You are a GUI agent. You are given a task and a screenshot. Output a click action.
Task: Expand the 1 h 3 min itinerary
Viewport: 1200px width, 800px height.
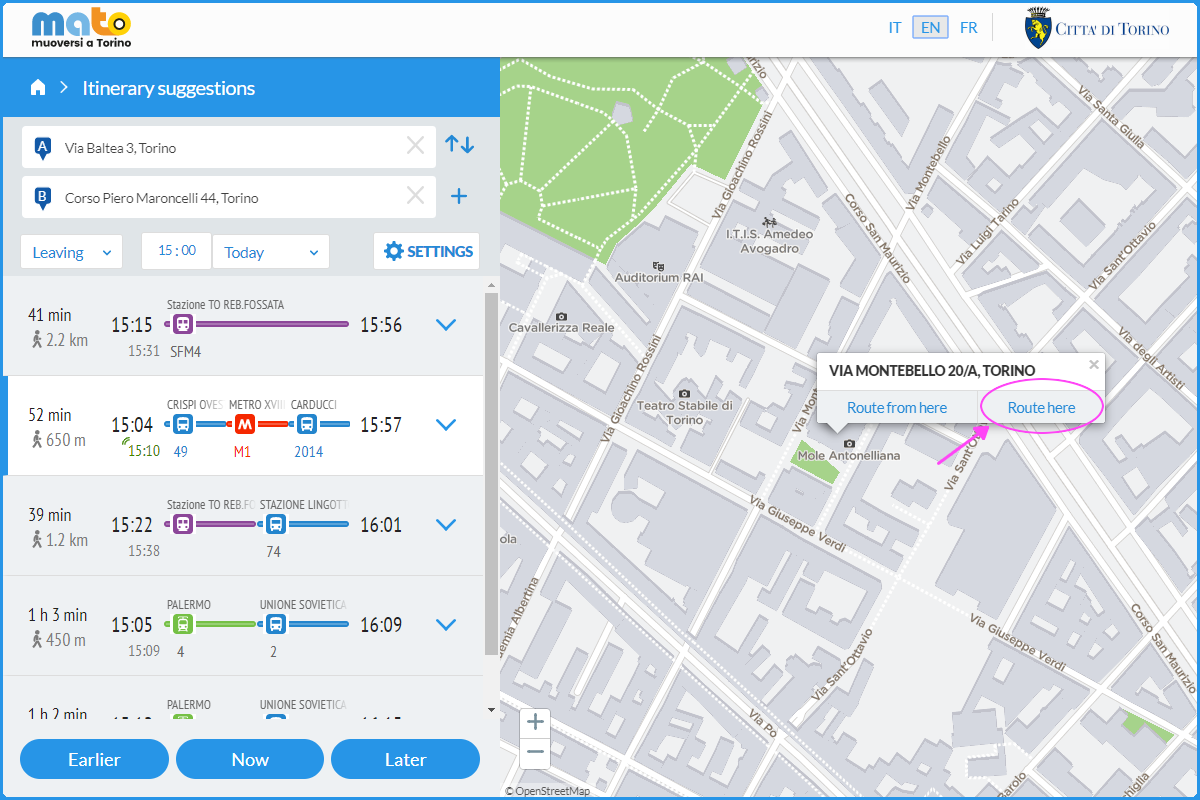click(446, 625)
